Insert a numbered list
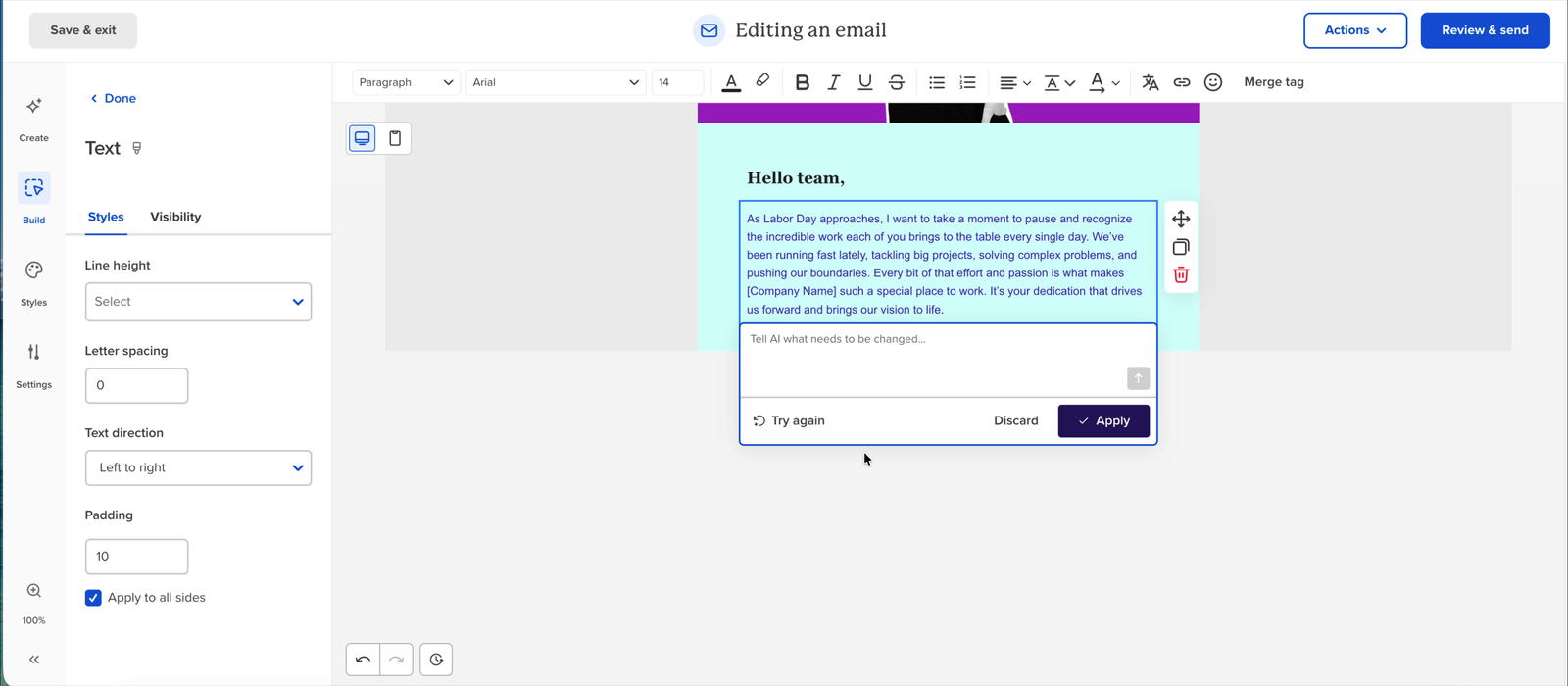Viewport: 1568px width, 686px height. (x=968, y=82)
